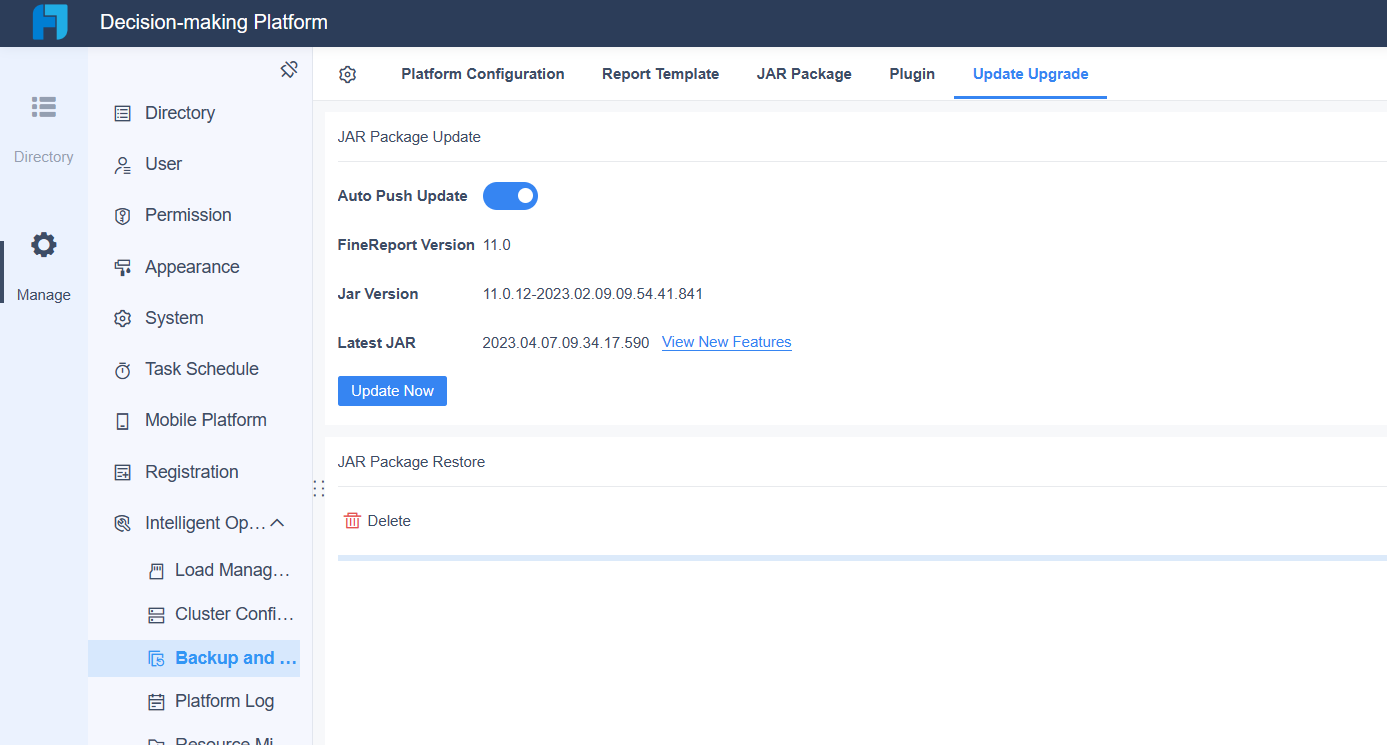Viewport: 1387px width, 745px height.
Task: Click the pin icon above the menu
Action: [x=289, y=69]
